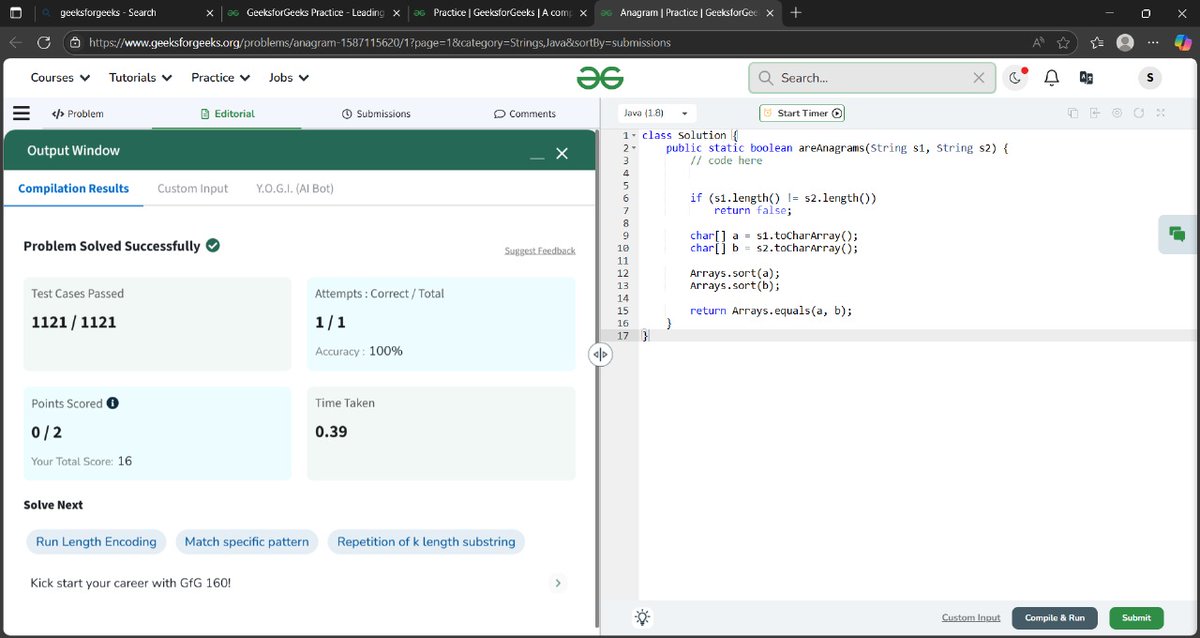
Task: Click in the Search... input field
Action: point(872,78)
